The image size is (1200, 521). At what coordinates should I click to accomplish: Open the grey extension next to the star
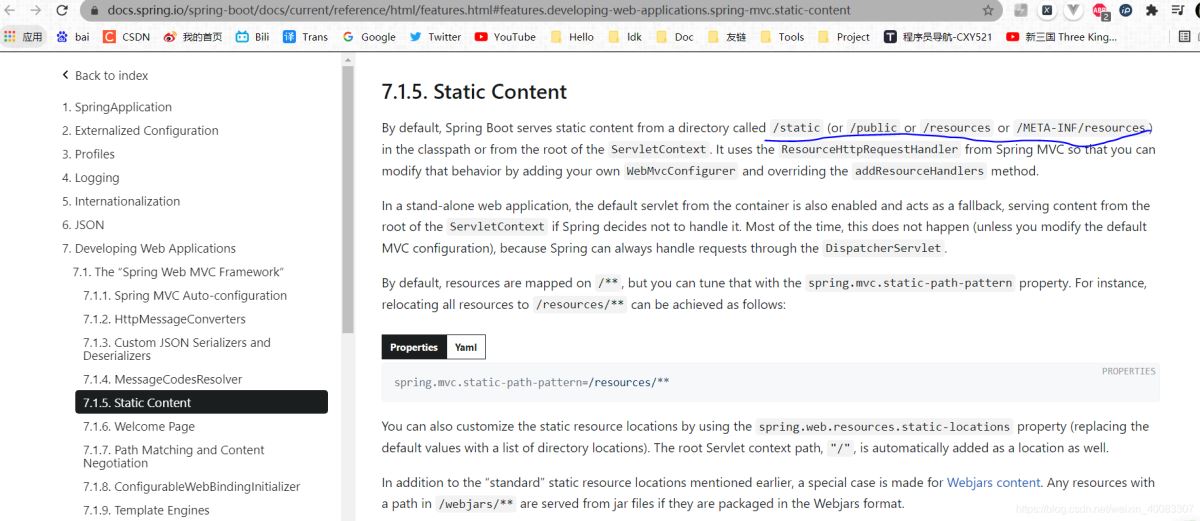(x=1021, y=10)
